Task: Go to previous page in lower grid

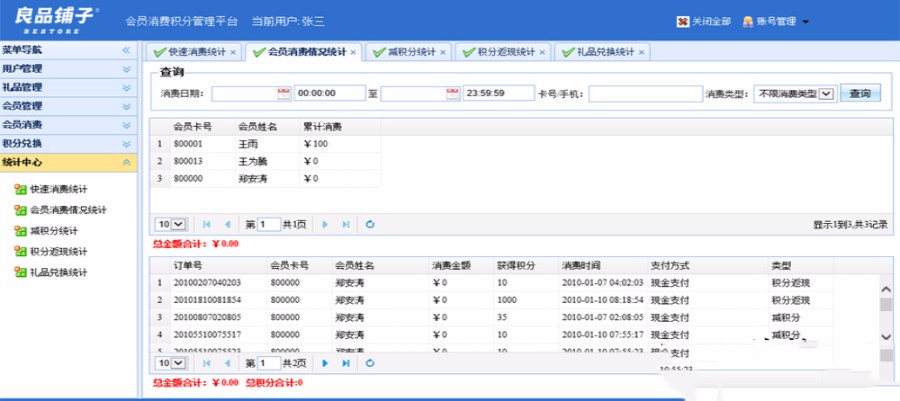Action: 227,363
